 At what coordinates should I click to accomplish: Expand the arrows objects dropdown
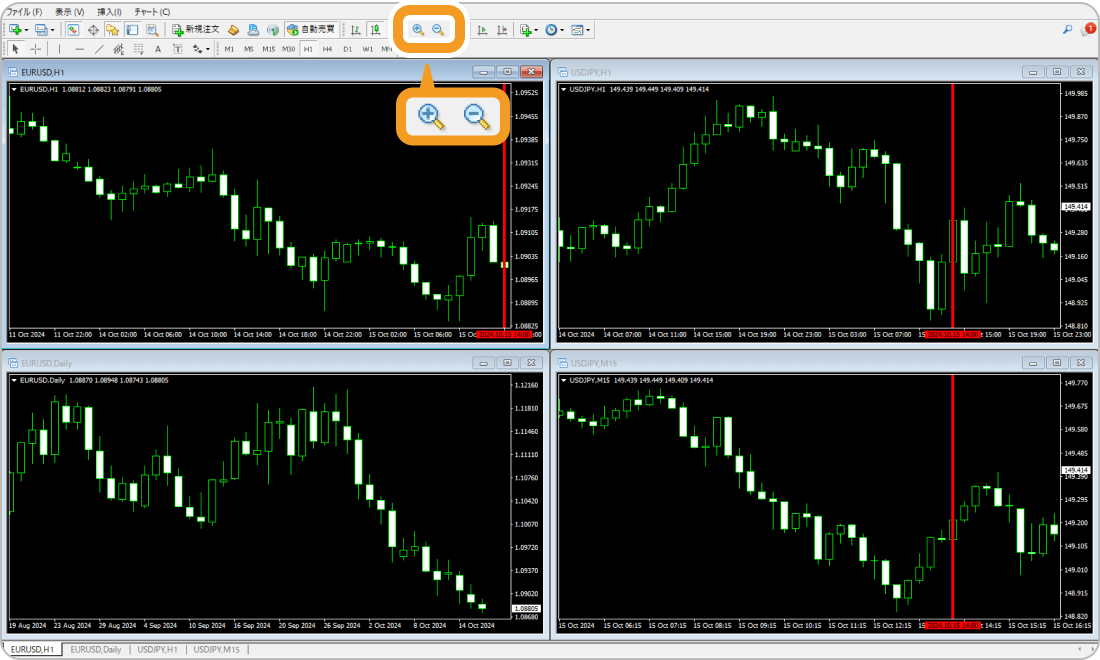[x=208, y=50]
